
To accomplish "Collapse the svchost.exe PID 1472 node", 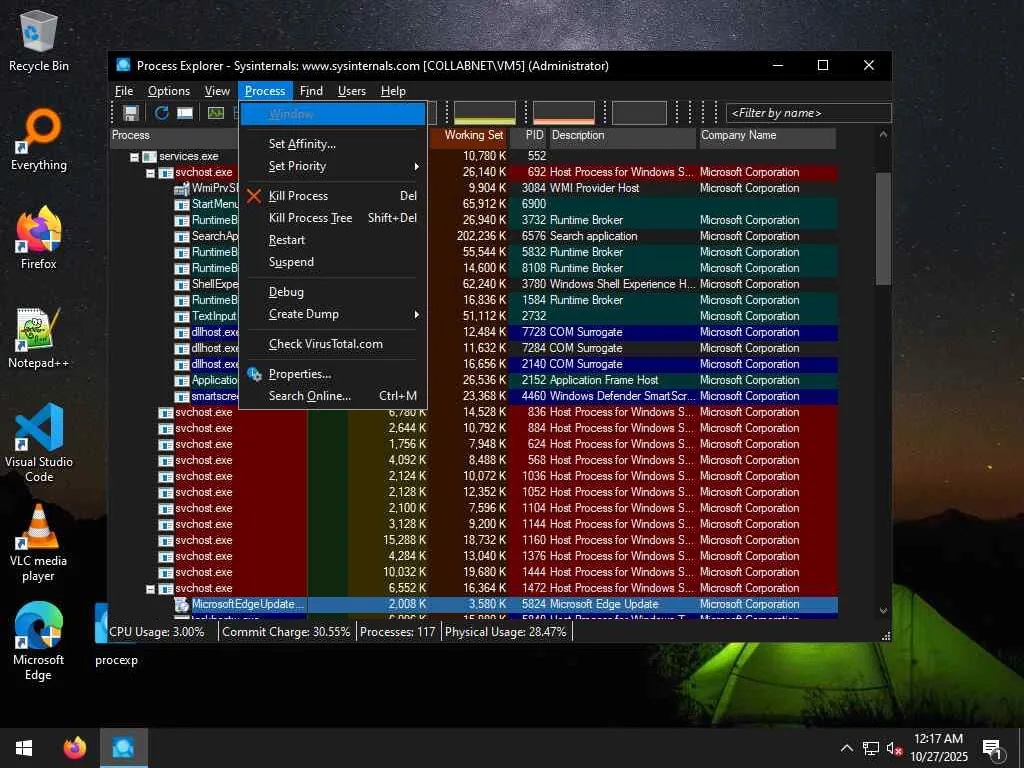I will click(x=150, y=589).
